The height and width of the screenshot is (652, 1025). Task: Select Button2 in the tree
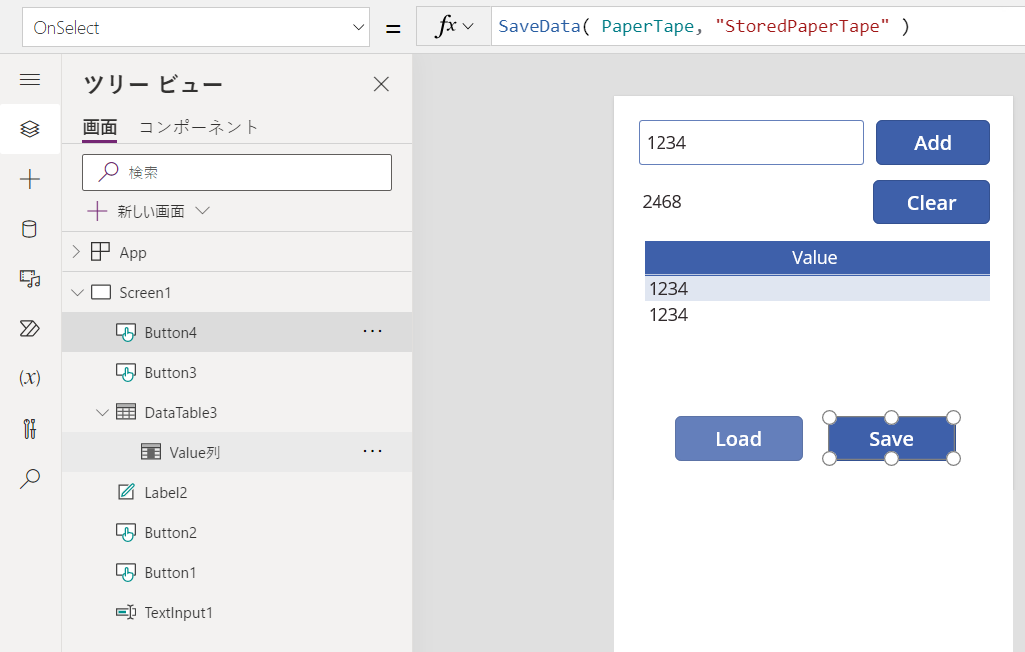click(x=170, y=532)
